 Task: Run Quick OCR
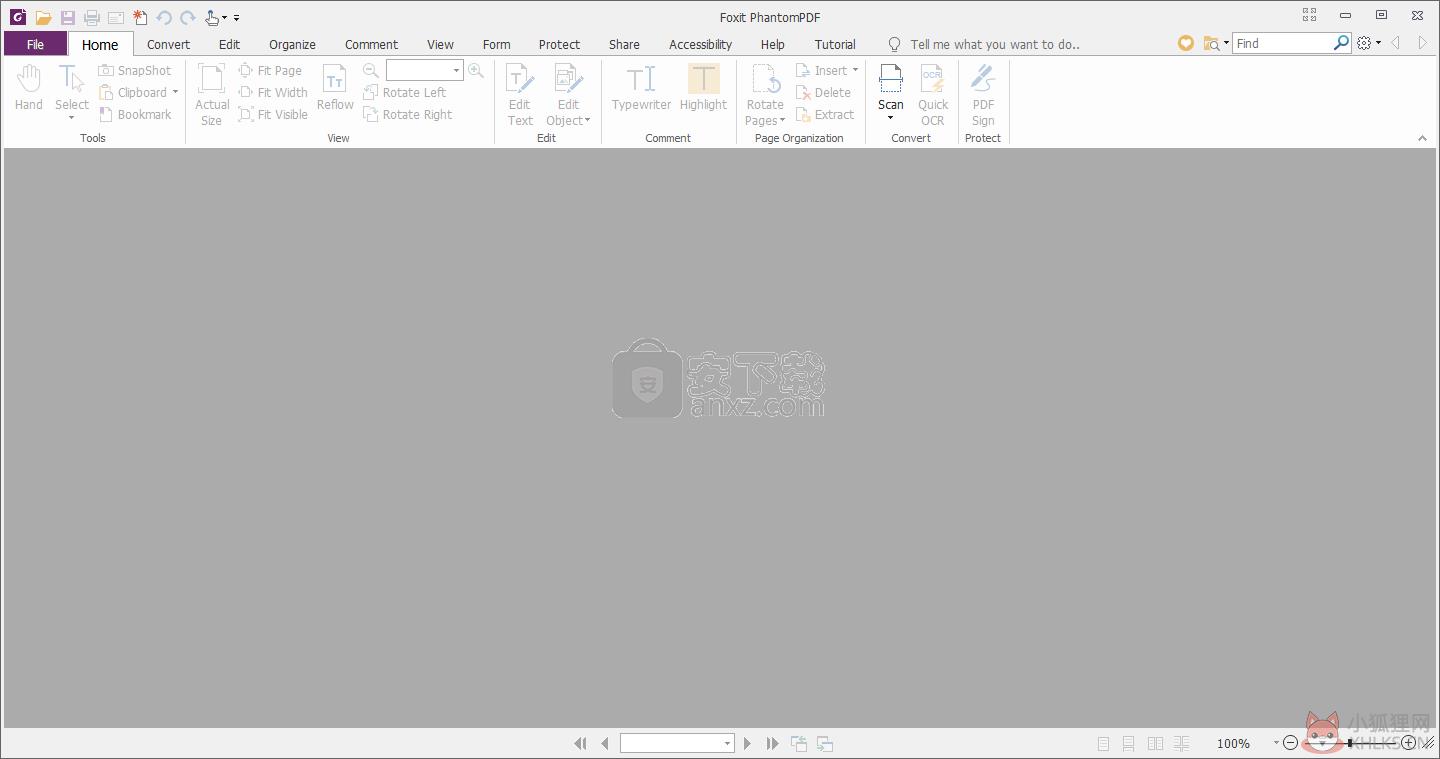click(933, 95)
